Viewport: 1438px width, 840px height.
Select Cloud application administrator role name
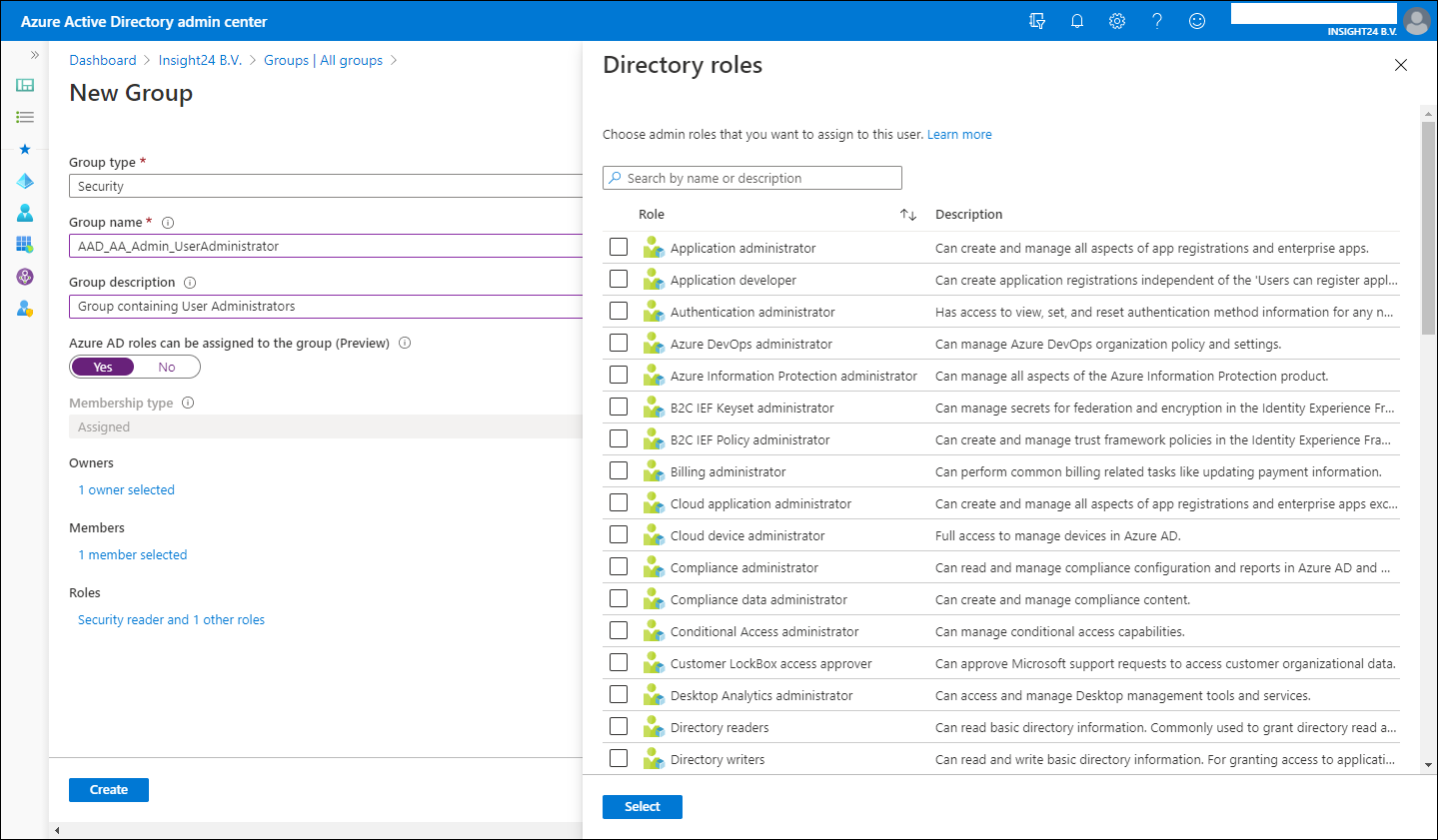(x=760, y=503)
